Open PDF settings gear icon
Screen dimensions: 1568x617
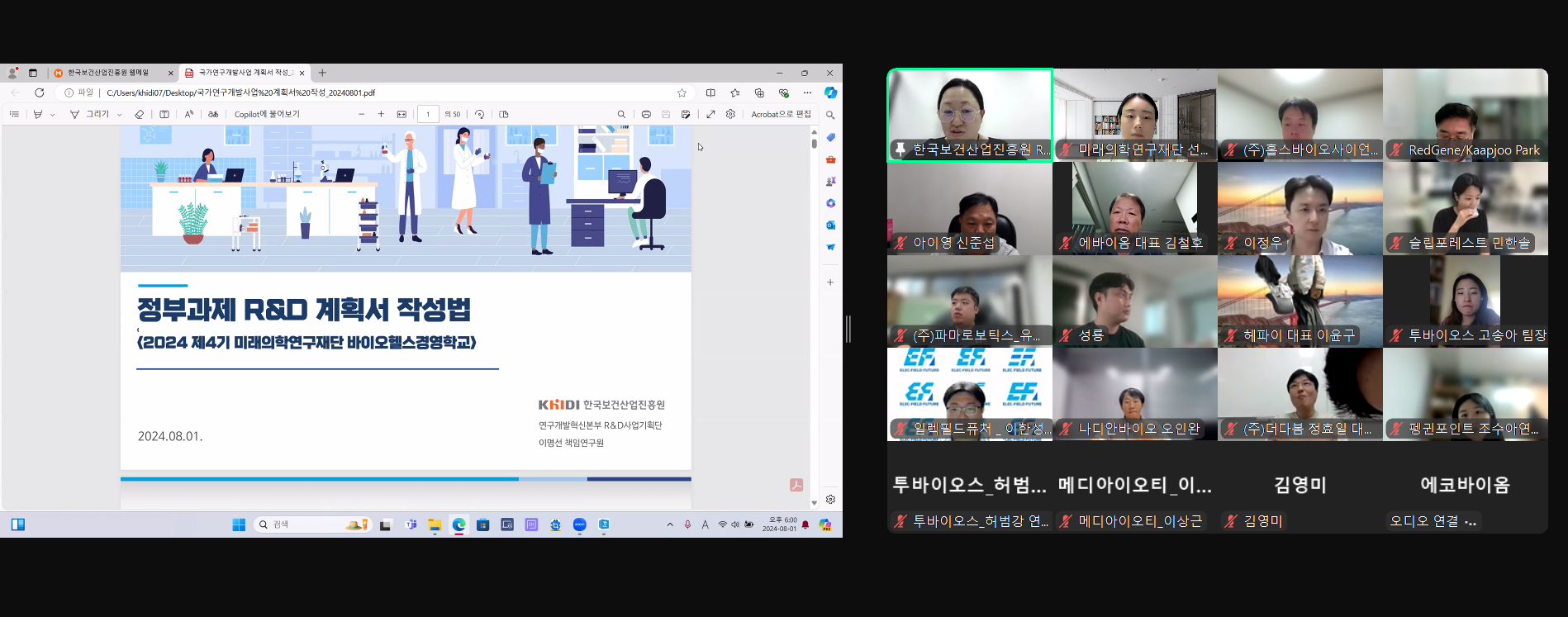coord(730,114)
